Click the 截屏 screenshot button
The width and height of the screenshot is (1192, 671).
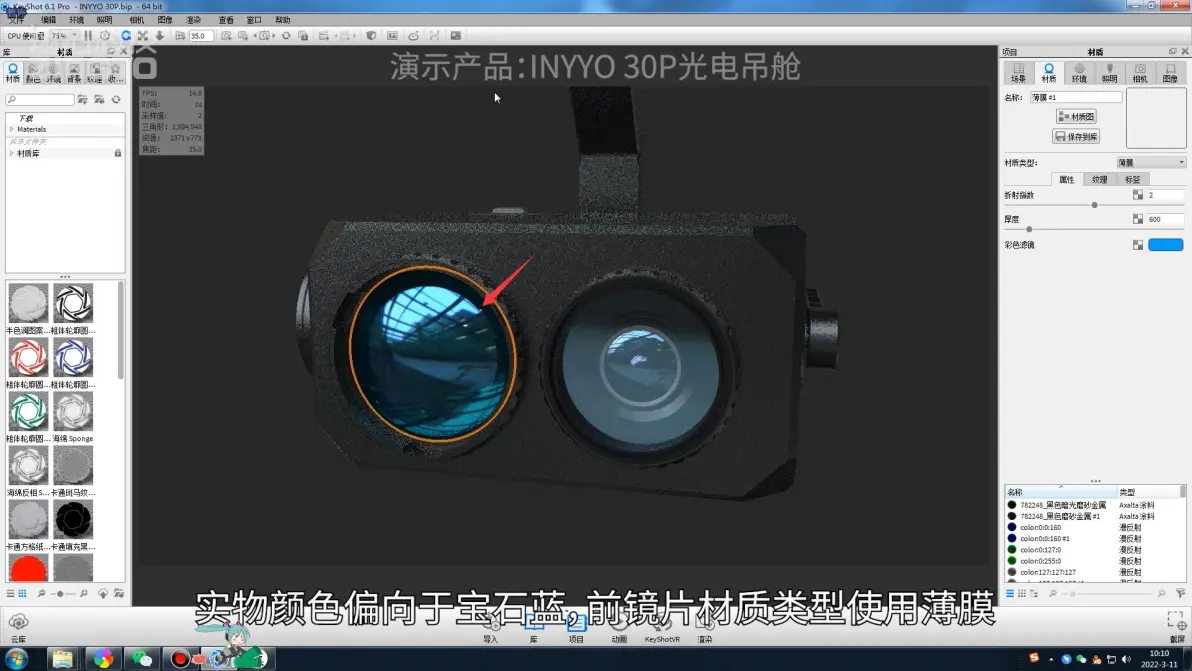[1176, 628]
